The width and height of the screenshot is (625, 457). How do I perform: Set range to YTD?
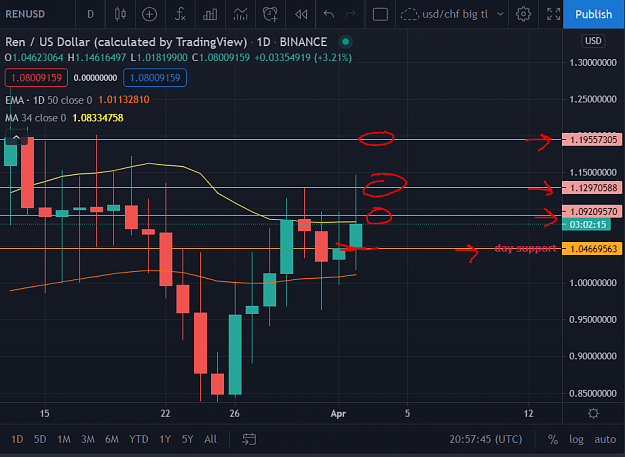coord(139,439)
